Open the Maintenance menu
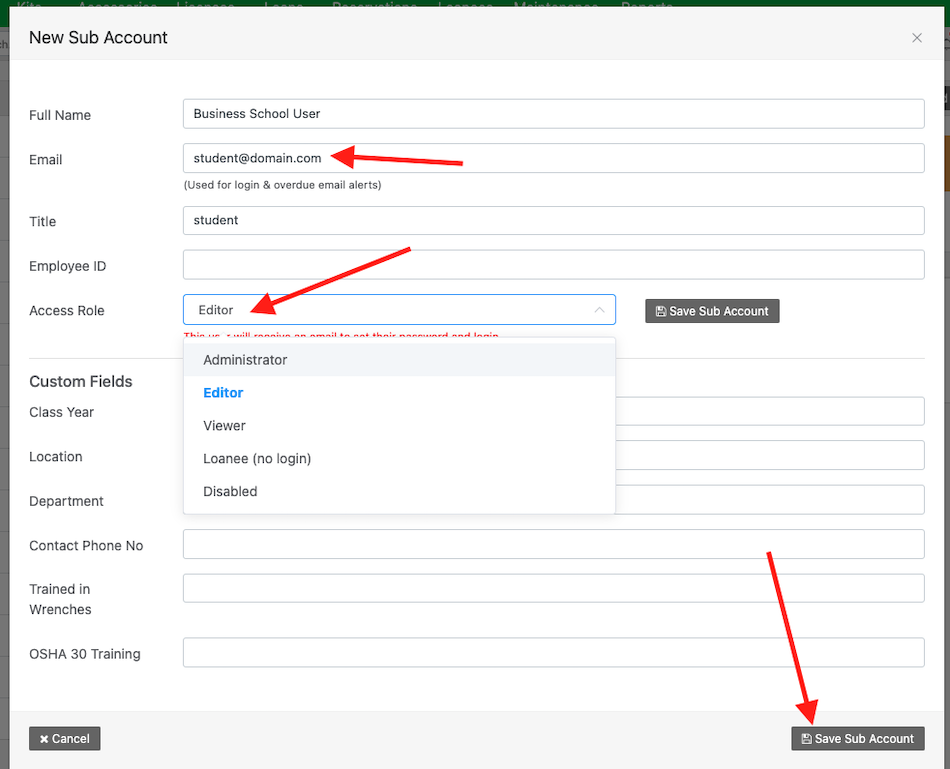Screen dimensions: 950x769 tap(556, 6)
